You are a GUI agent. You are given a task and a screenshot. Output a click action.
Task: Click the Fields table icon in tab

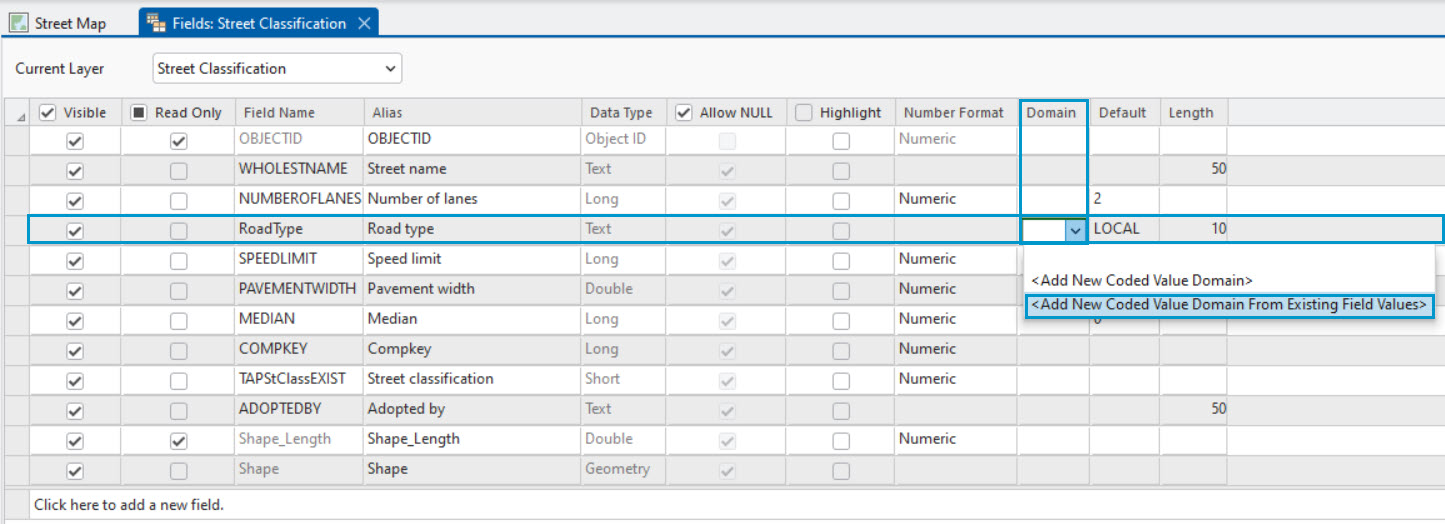[x=157, y=23]
